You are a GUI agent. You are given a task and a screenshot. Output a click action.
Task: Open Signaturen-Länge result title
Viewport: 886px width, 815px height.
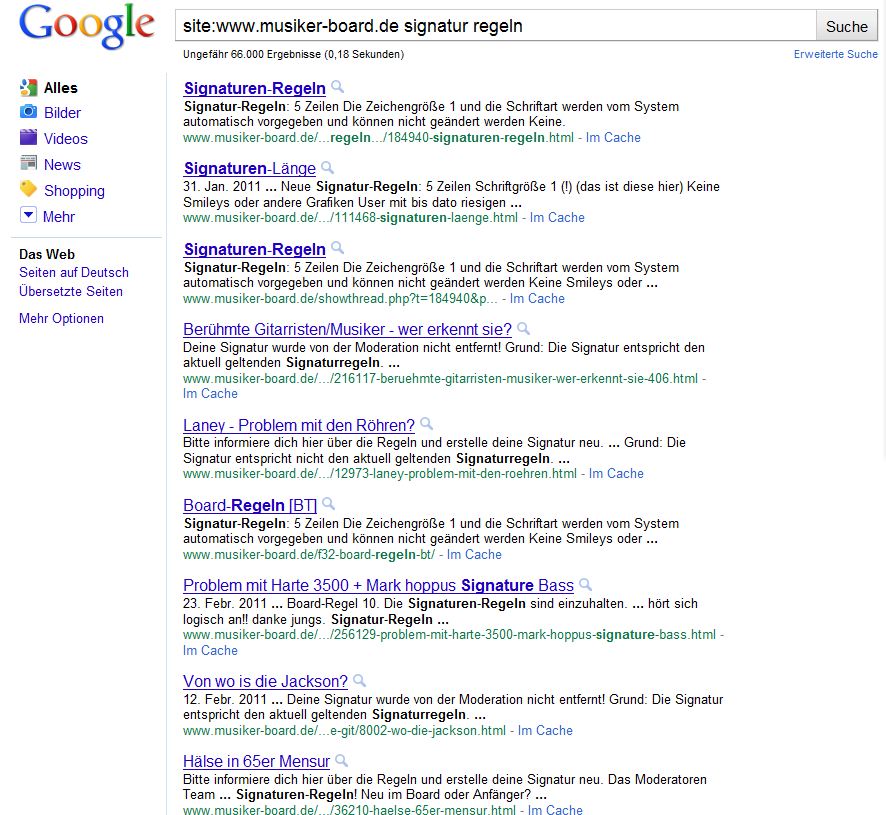250,168
